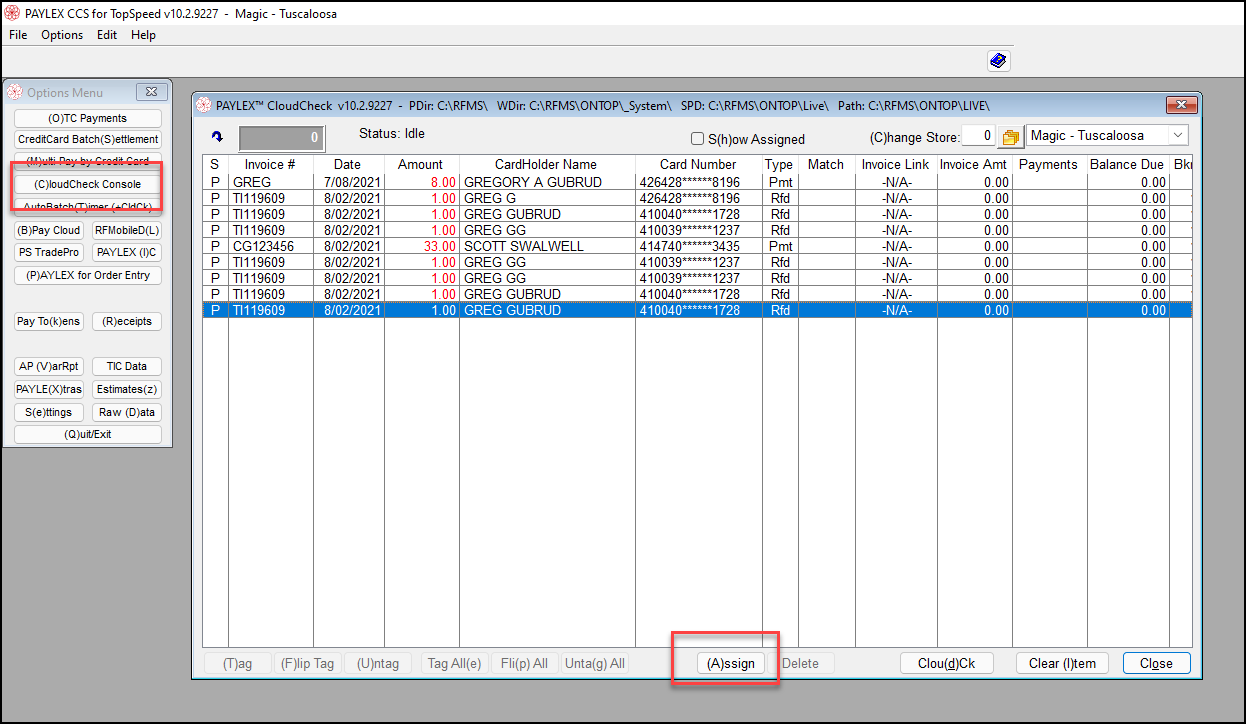This screenshot has height=724, width=1246.
Task: Click the (C)hange Store number field
Action: coord(978,137)
